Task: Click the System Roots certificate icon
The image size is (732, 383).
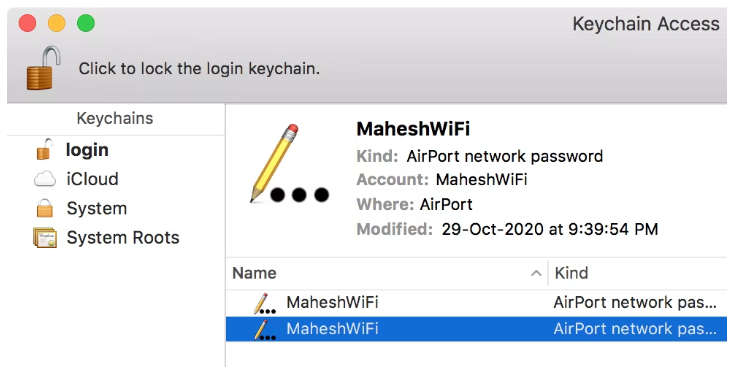Action: [45, 237]
